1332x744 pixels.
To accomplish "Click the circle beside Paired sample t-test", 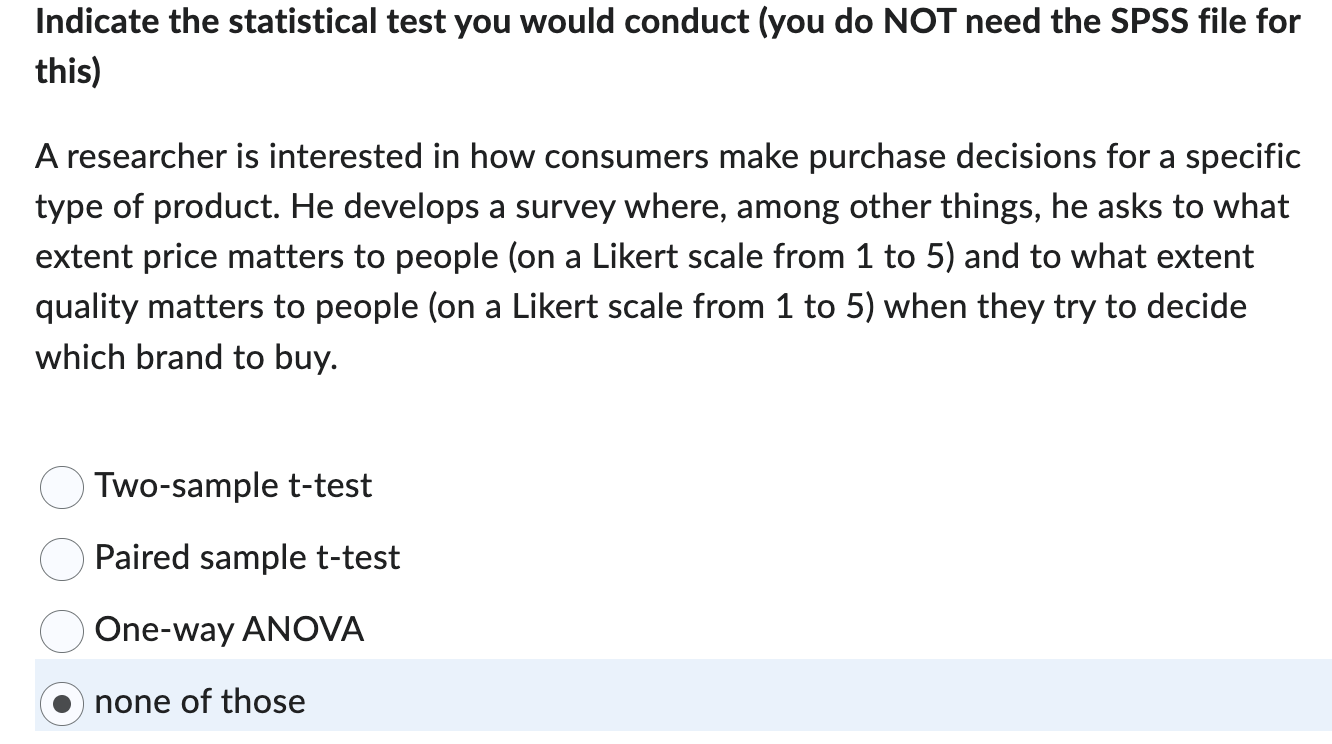I will point(61,560).
